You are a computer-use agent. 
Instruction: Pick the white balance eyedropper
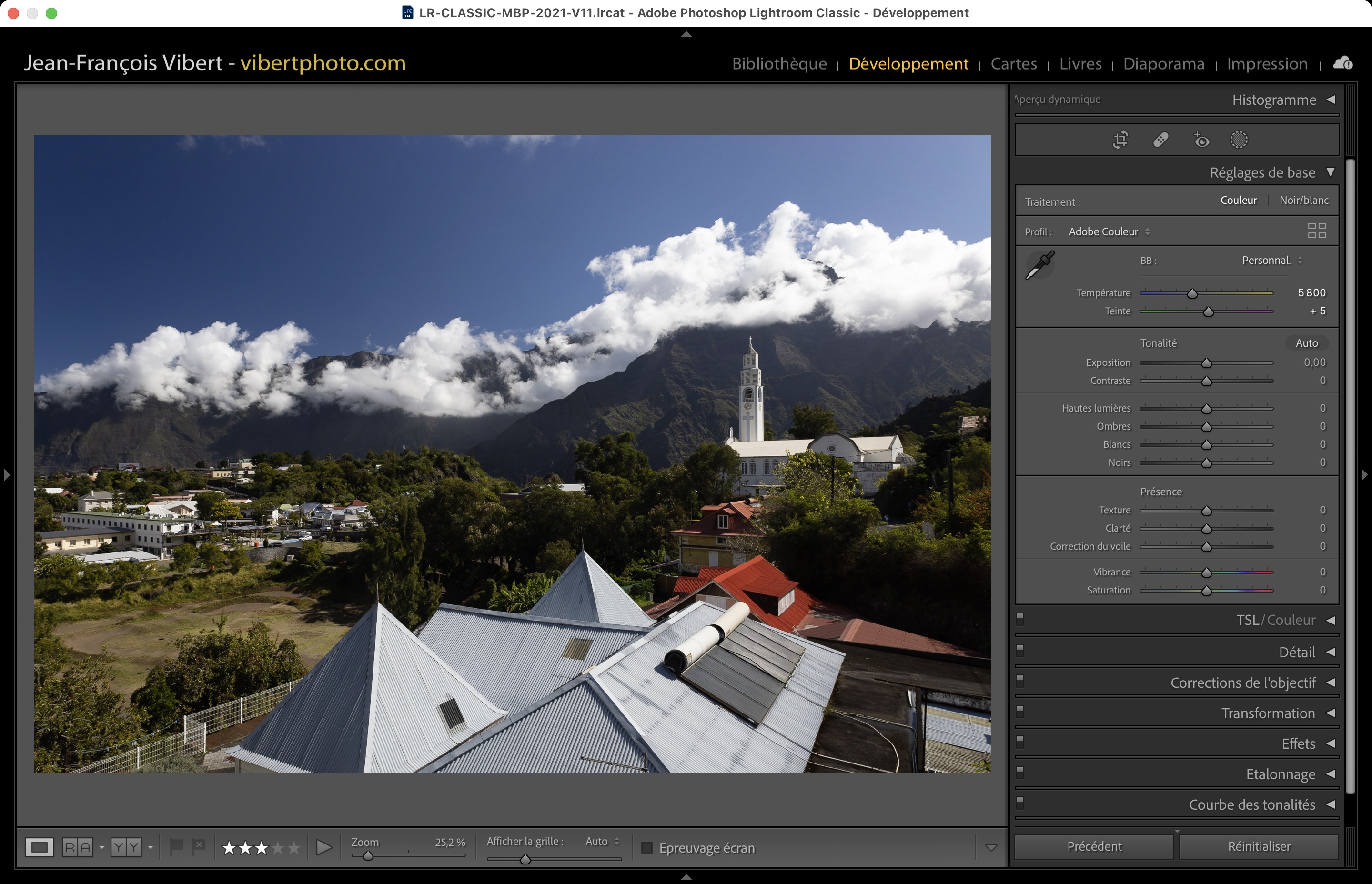pyautogui.click(x=1040, y=265)
